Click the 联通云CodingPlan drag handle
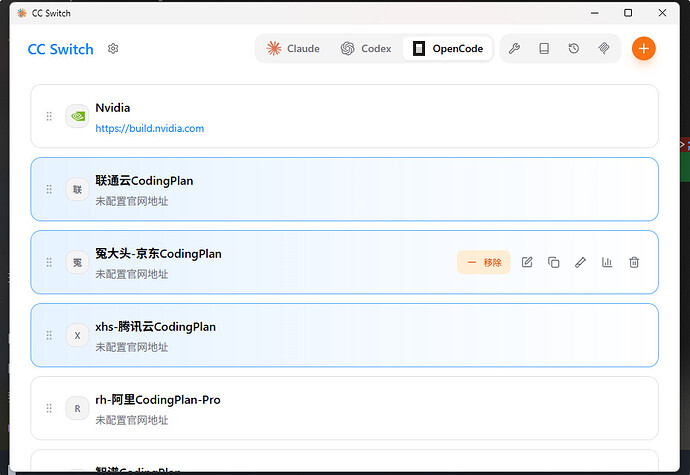This screenshot has height=475, width=690. pyautogui.click(x=49, y=189)
